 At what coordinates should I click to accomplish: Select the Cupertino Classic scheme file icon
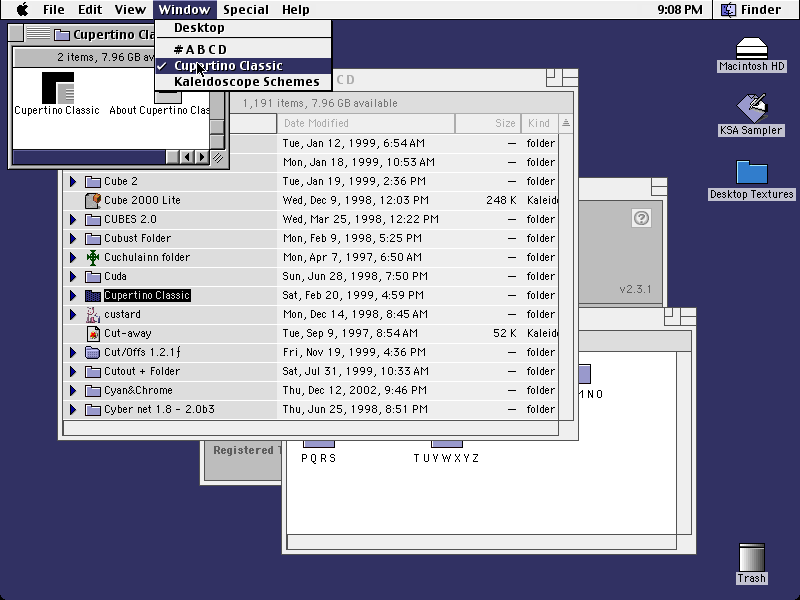58,88
